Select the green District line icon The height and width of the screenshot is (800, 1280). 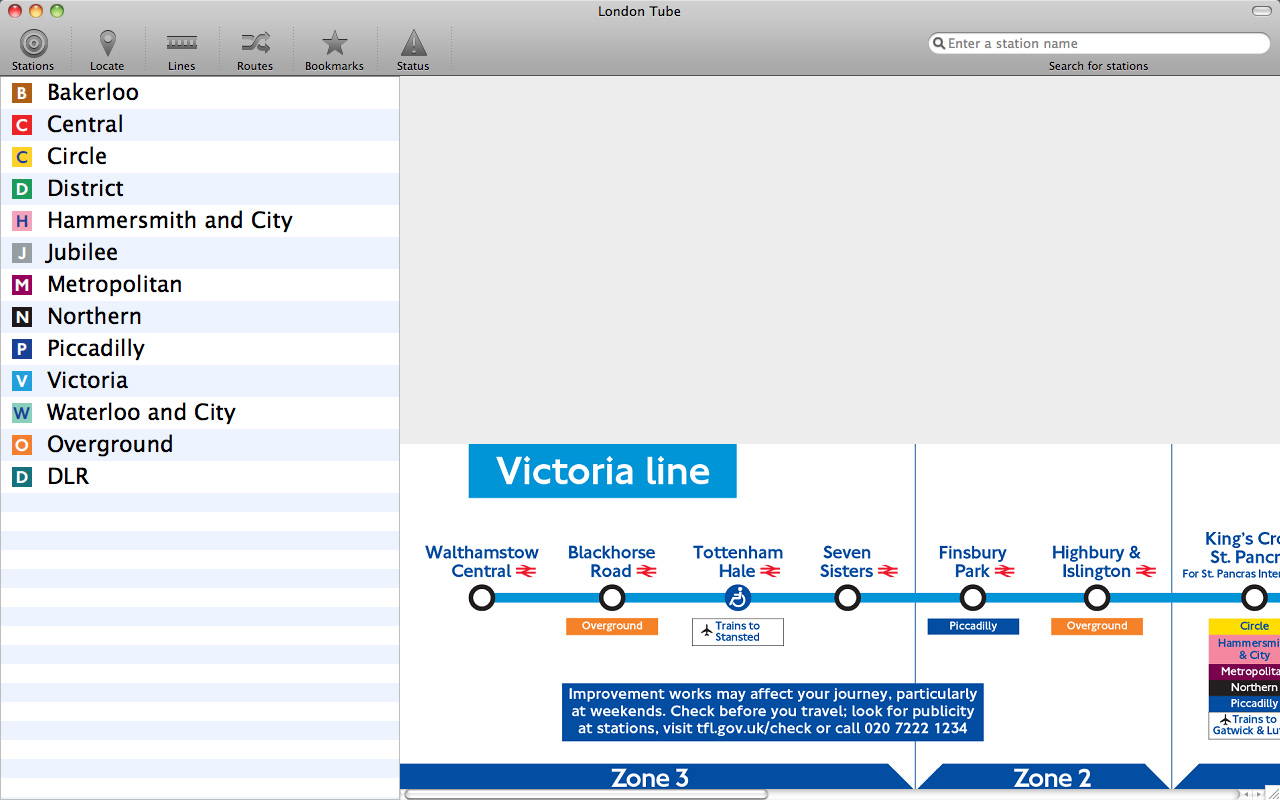(22, 189)
